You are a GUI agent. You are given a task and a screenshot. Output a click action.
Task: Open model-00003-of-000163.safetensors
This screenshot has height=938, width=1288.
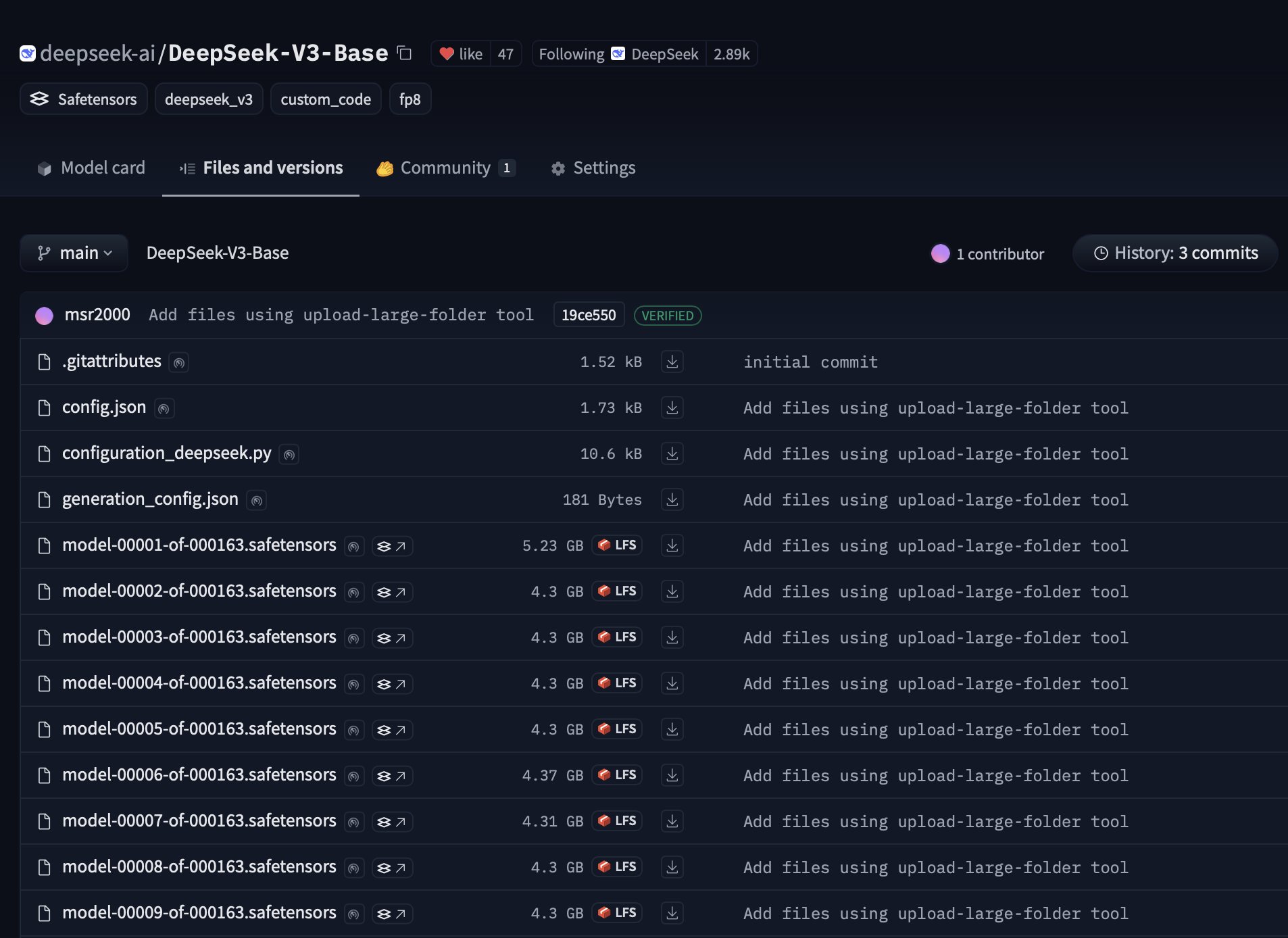199,637
